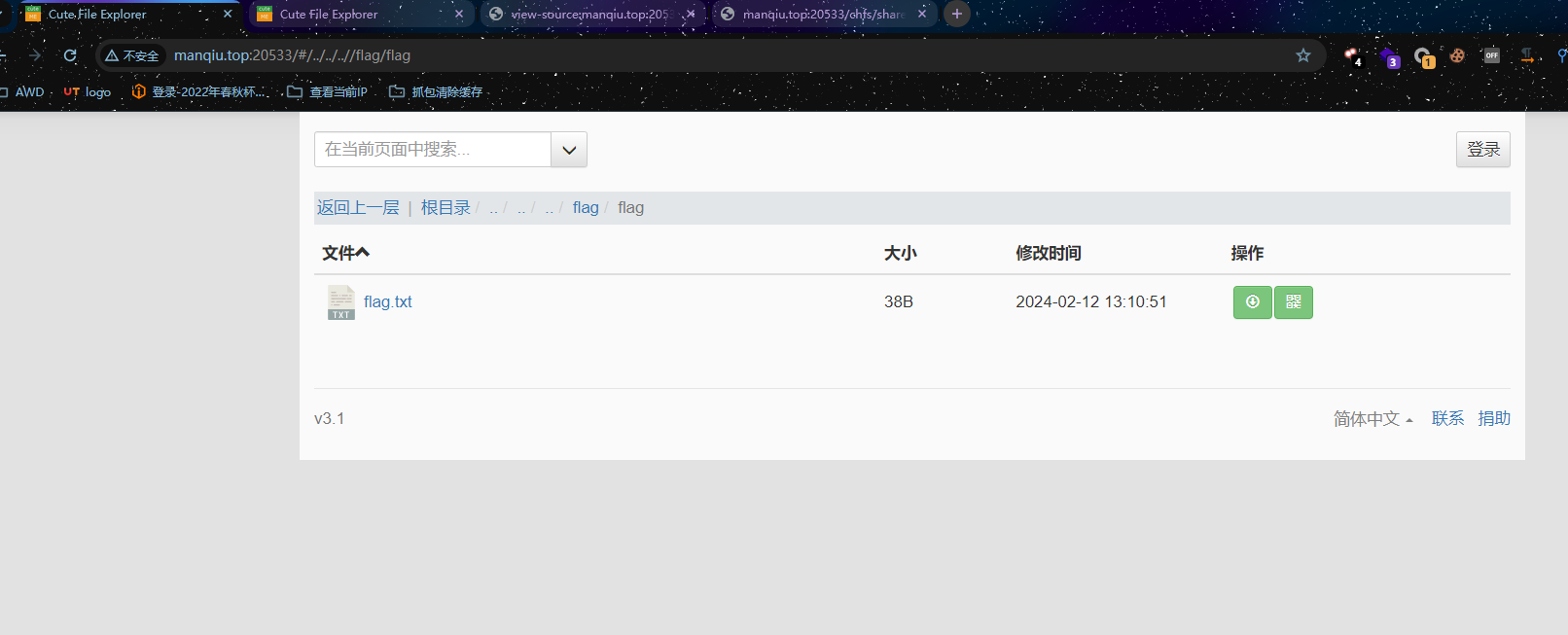1568x635 pixels.
Task: Expand the search box dropdown arrow
Action: pyautogui.click(x=569, y=150)
